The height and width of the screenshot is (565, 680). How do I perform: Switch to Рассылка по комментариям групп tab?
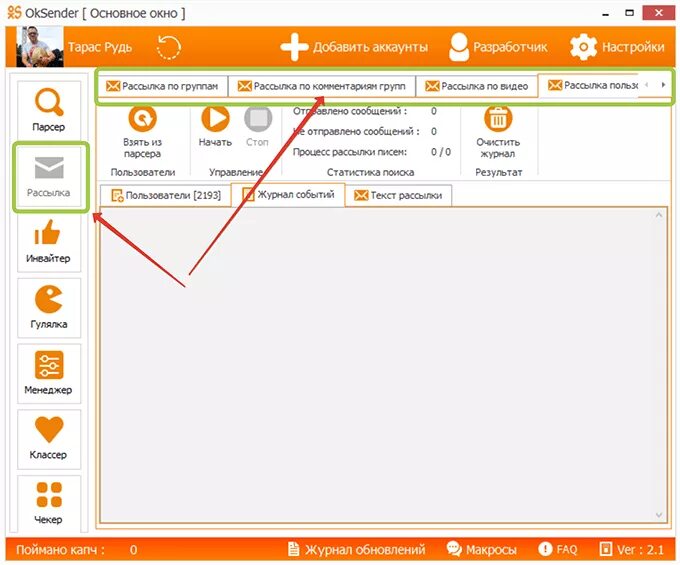(x=322, y=86)
